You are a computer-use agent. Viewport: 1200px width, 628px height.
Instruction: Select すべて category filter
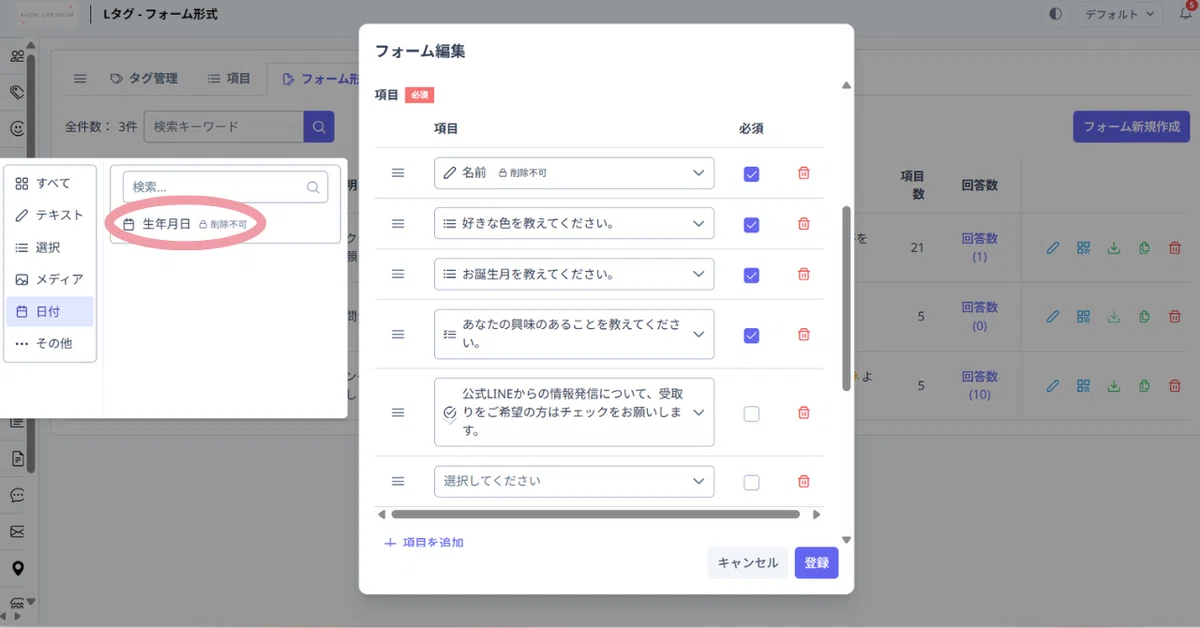pyautogui.click(x=50, y=183)
